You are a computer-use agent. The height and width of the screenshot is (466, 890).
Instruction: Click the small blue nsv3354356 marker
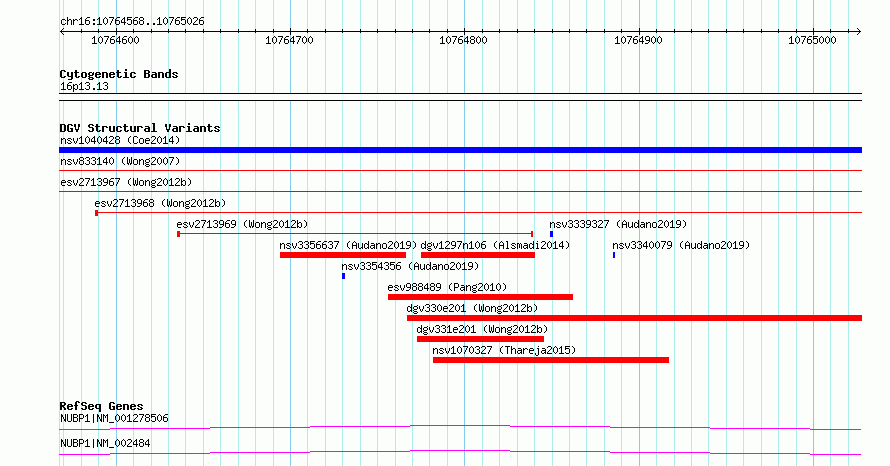[343, 276]
